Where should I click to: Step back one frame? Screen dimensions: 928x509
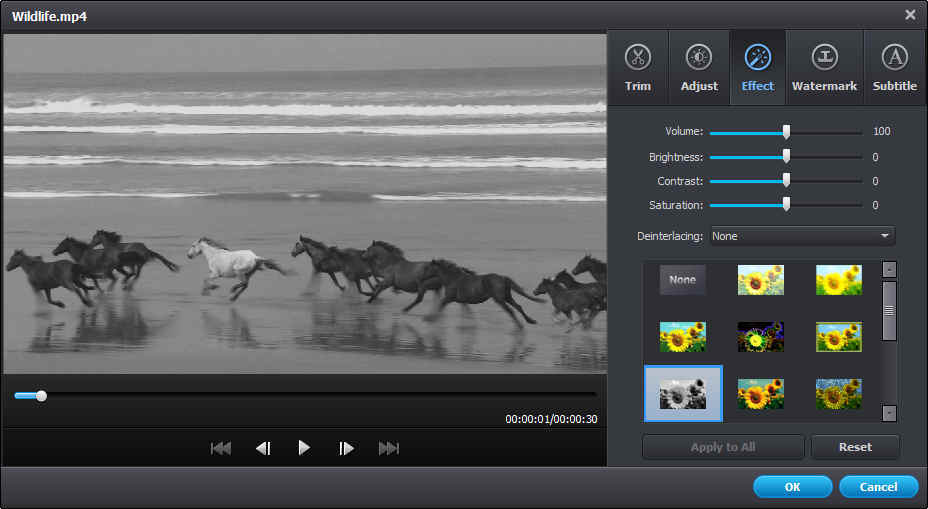(x=263, y=449)
